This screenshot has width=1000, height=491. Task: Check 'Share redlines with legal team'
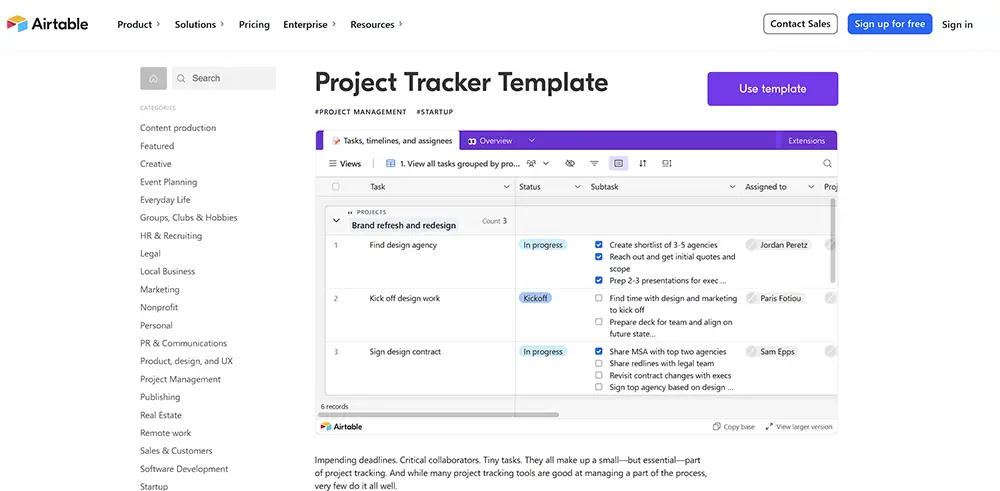(x=598, y=363)
